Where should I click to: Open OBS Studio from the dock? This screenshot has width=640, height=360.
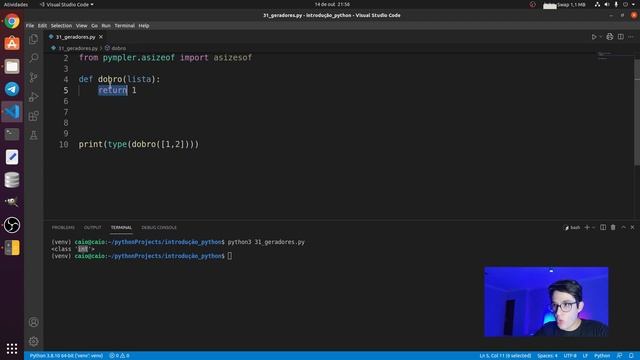tap(12, 225)
